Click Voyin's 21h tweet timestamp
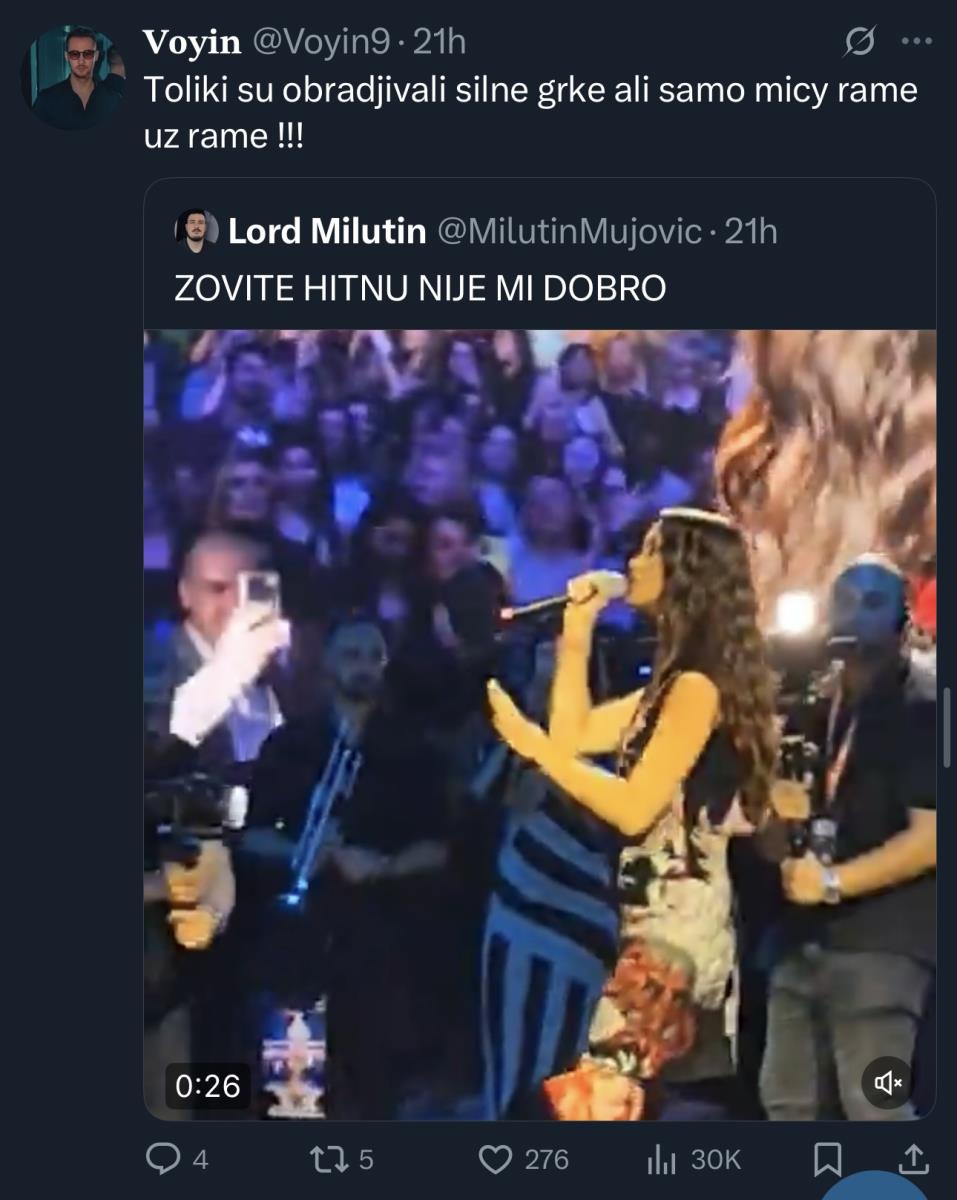The width and height of the screenshot is (957, 1200). pyautogui.click(x=439, y=42)
